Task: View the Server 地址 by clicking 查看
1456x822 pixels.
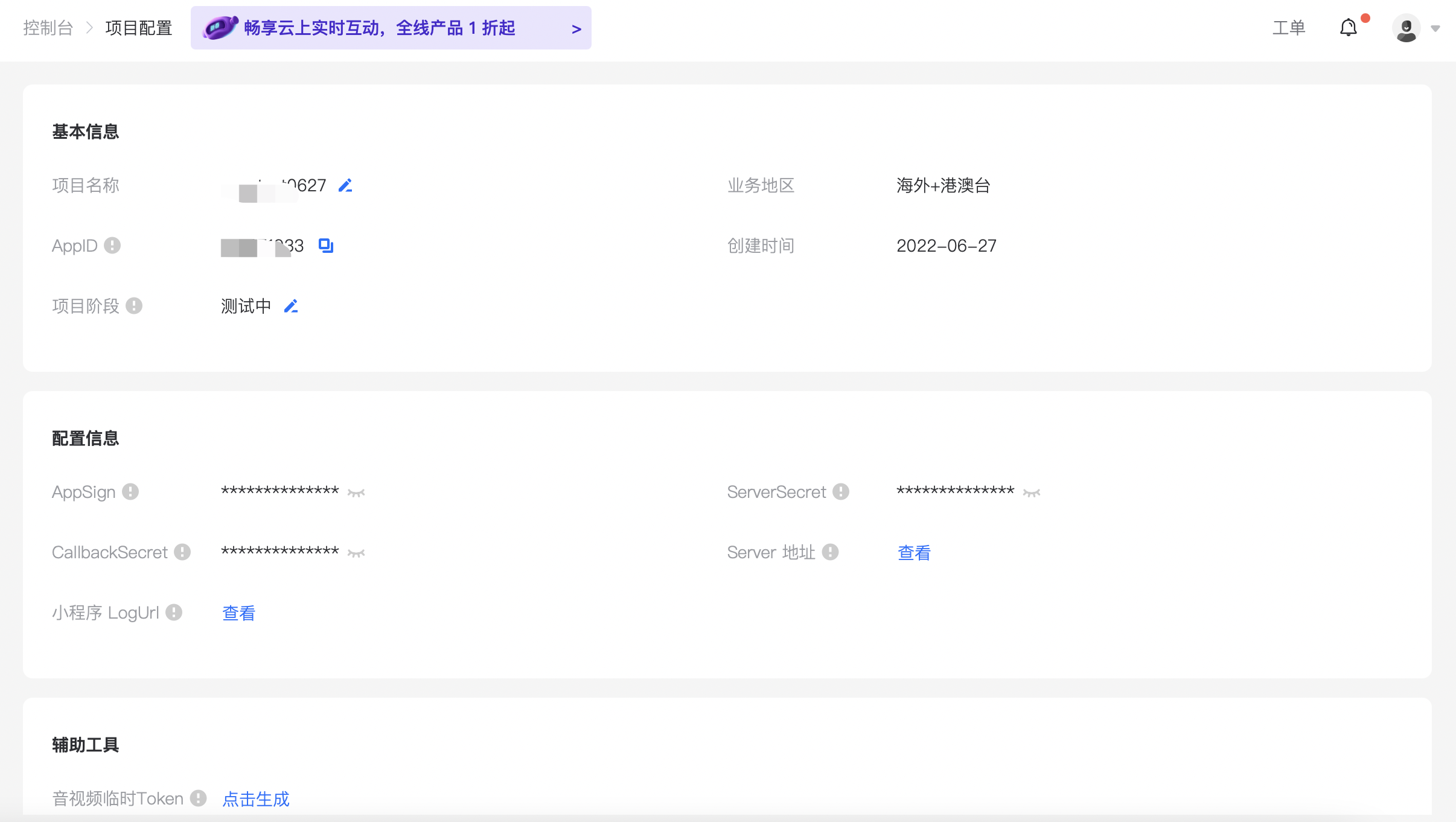Action: click(913, 552)
